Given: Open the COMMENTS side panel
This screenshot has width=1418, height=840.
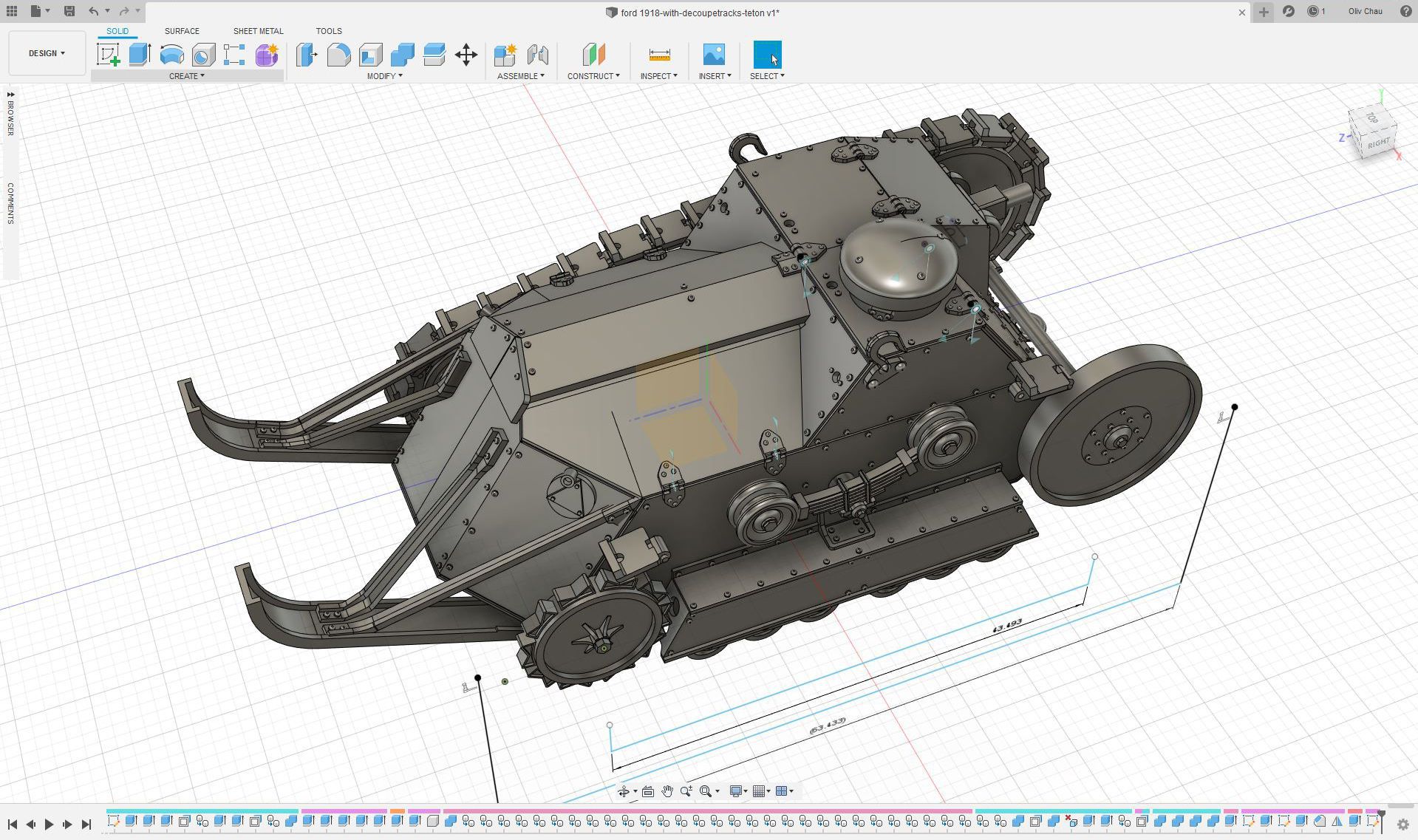Looking at the screenshot, I should (10, 203).
